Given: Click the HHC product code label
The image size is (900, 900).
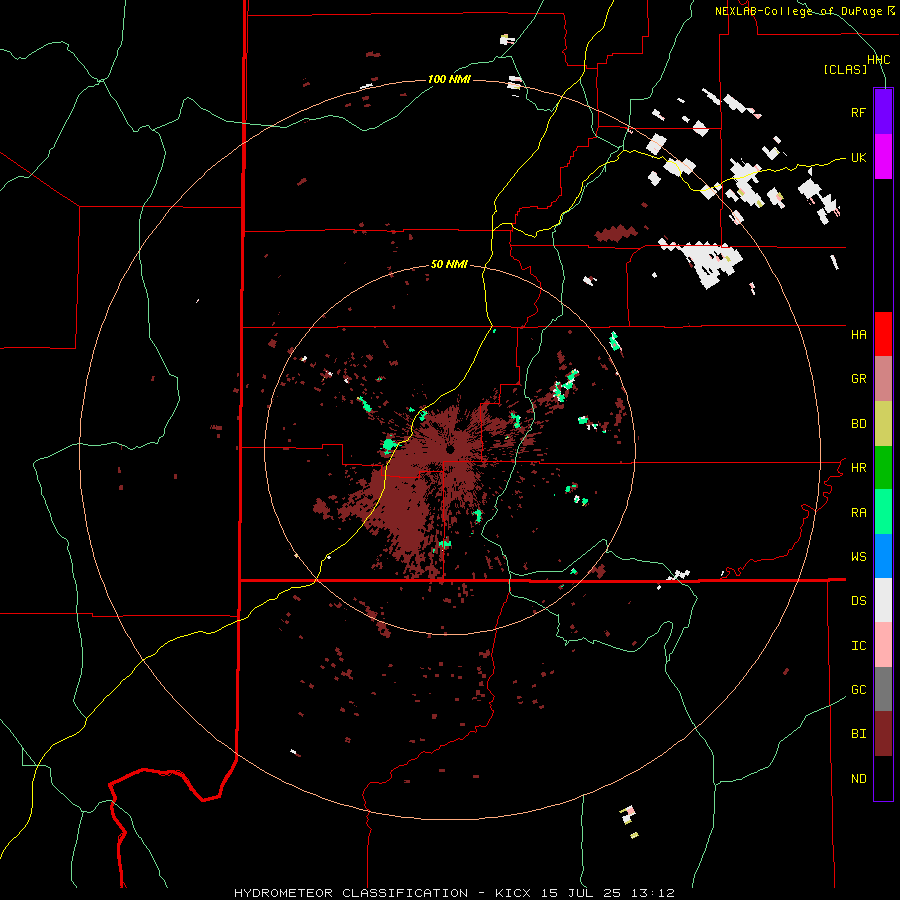Looking at the screenshot, I should (879, 60).
